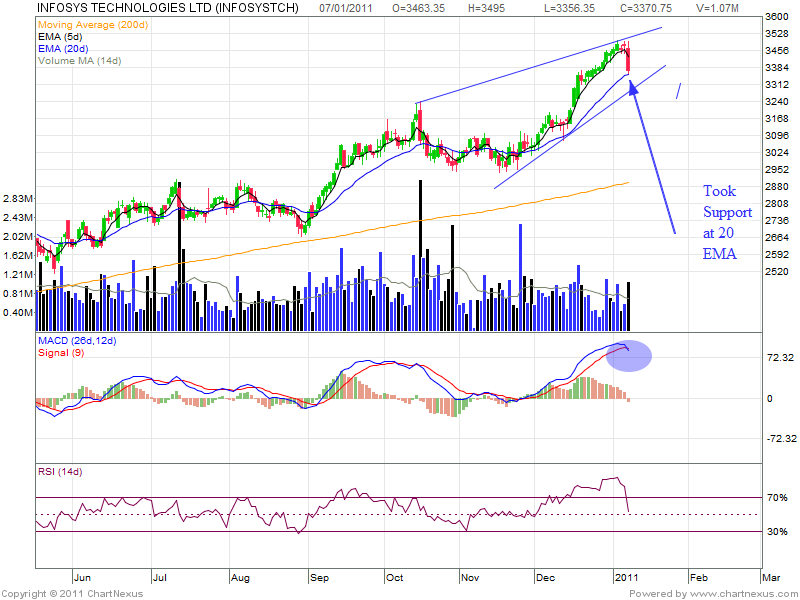Click the small blue tick mark near 3312
This screenshot has width=800, height=600.
coord(678,91)
